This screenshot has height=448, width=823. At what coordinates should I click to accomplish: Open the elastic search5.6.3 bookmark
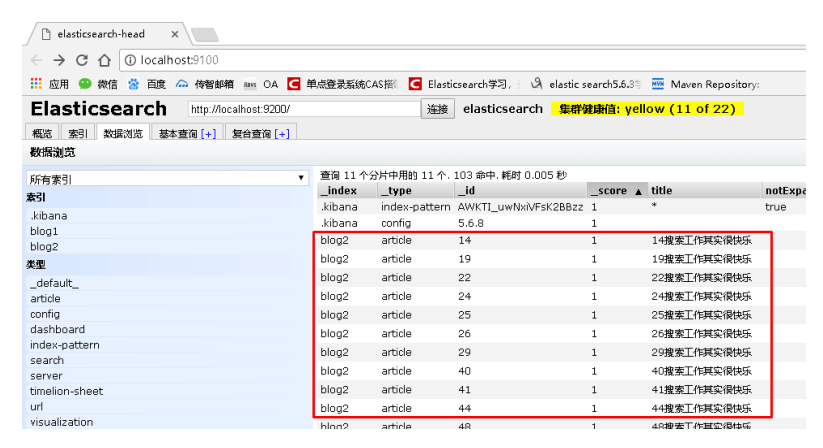pyautogui.click(x=585, y=84)
